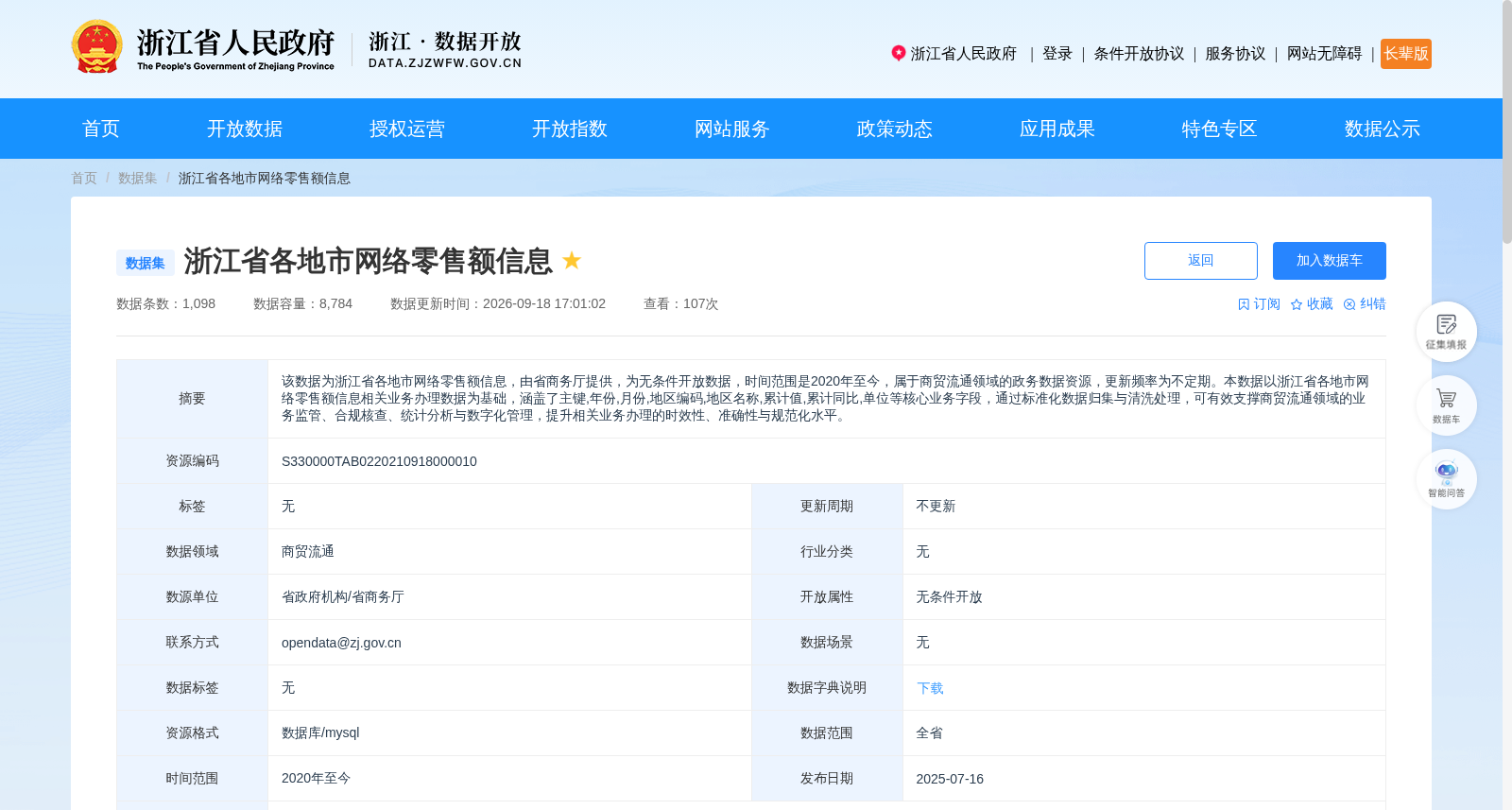Open the 智能问答 robot assistant icon
The image size is (1512, 810).
(1446, 479)
